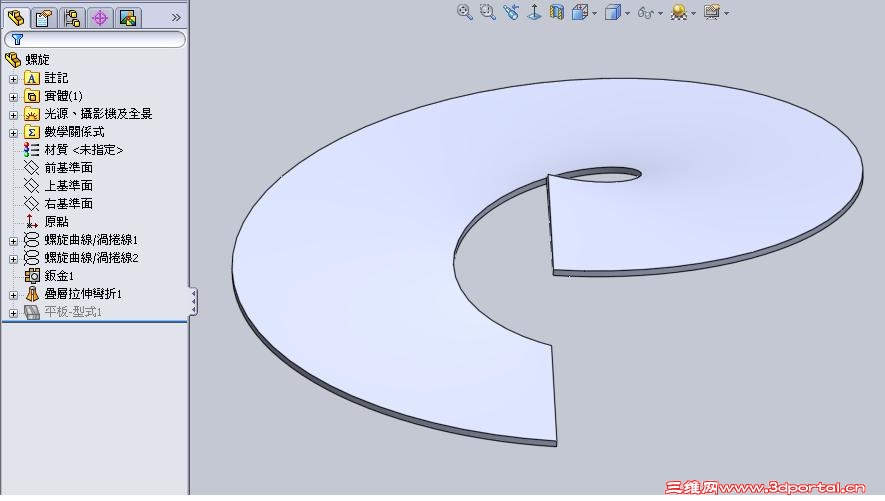Open the Display Style dropdown arrow

pyautogui.click(x=628, y=13)
